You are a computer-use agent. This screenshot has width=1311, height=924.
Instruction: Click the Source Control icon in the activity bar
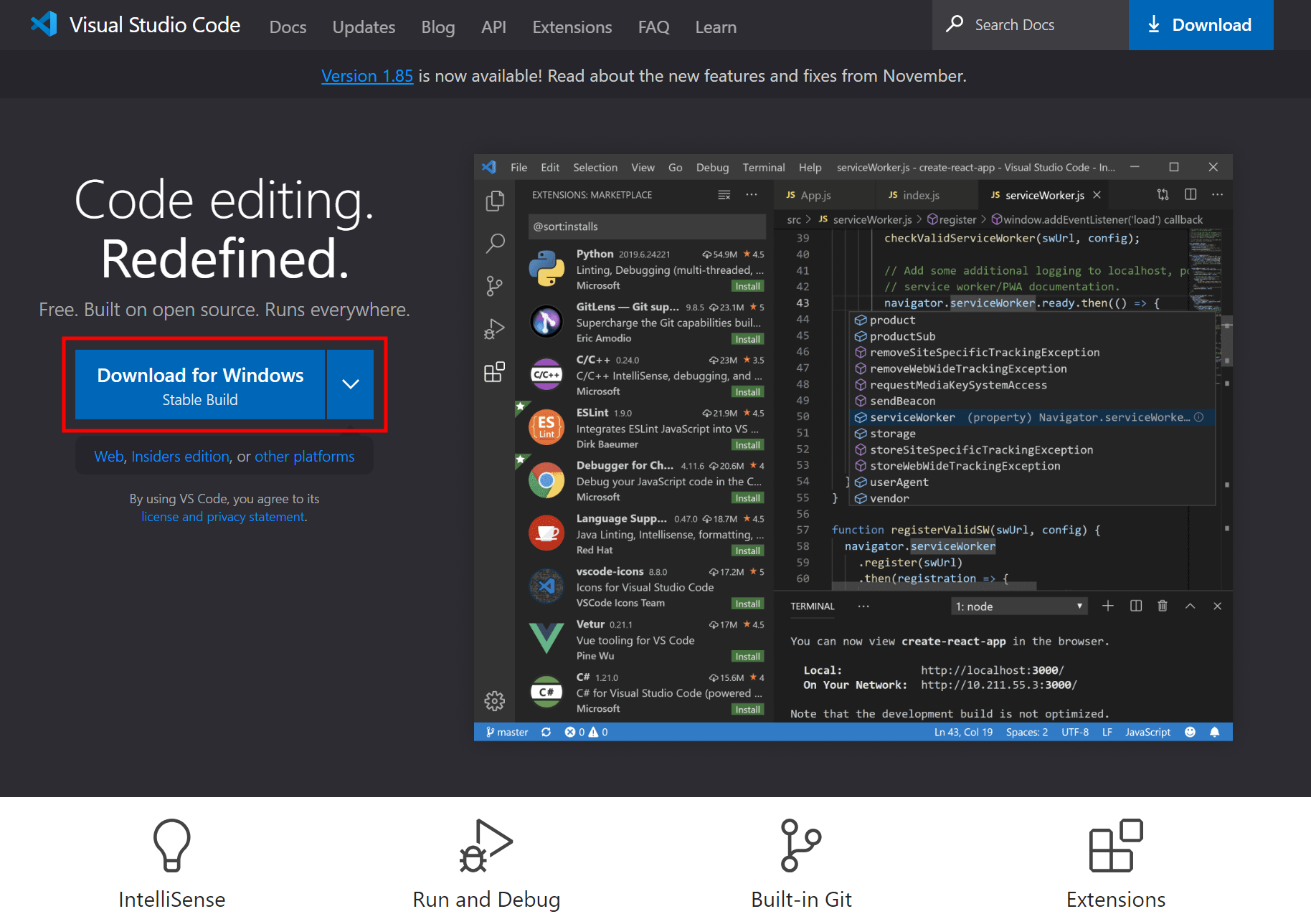[x=495, y=286]
